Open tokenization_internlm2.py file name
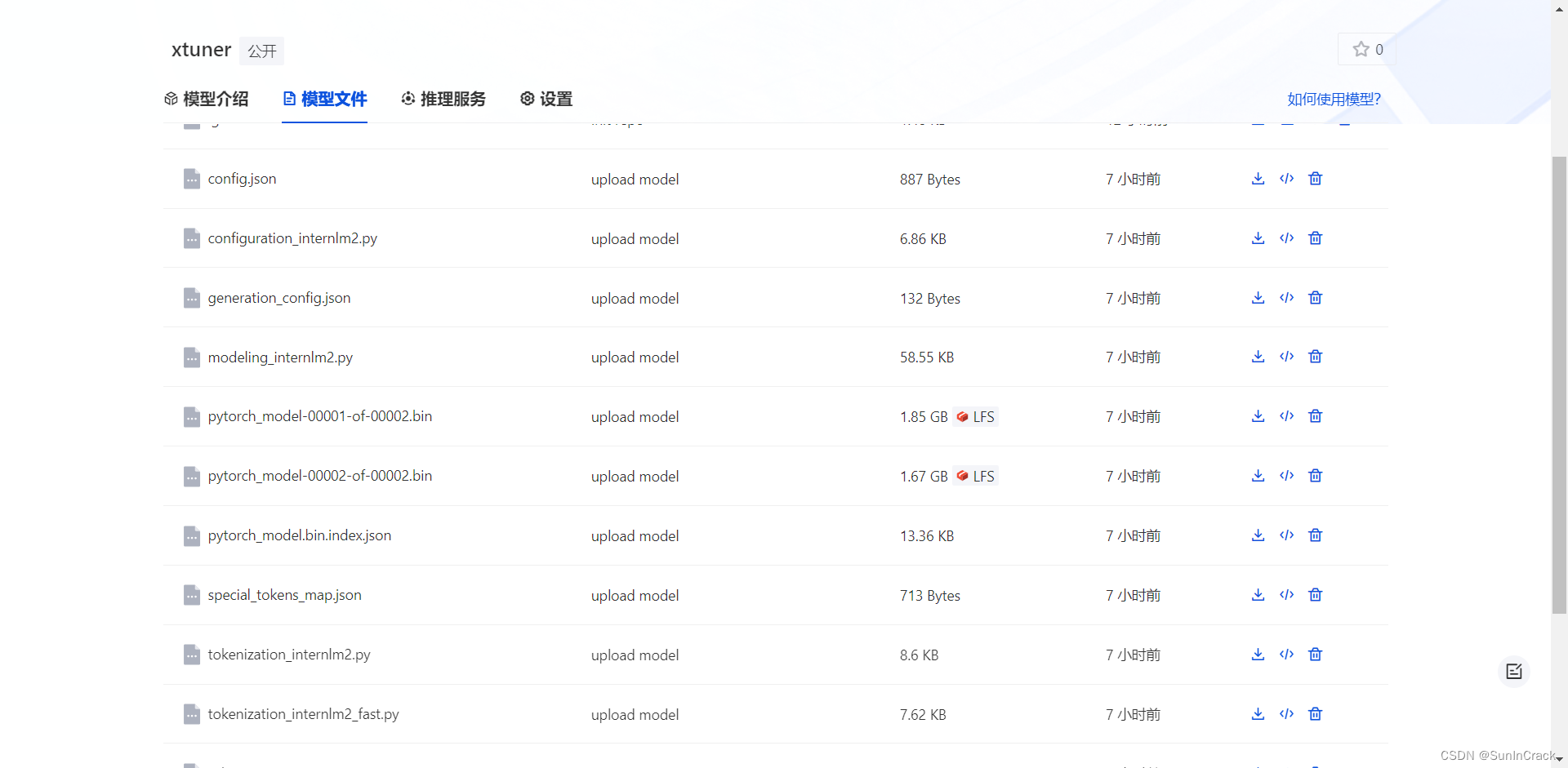1568x768 pixels. tap(289, 655)
